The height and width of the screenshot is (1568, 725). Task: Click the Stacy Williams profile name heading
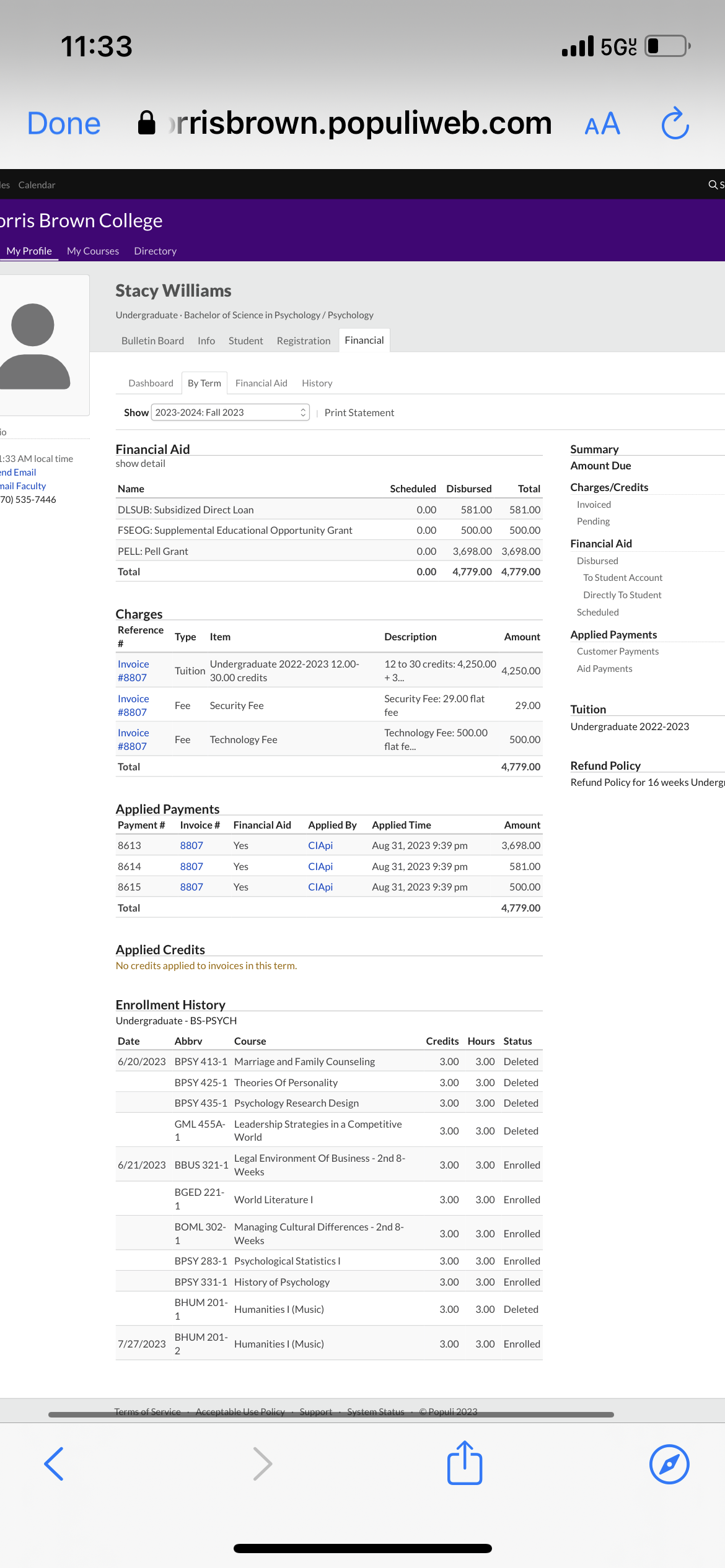[174, 290]
